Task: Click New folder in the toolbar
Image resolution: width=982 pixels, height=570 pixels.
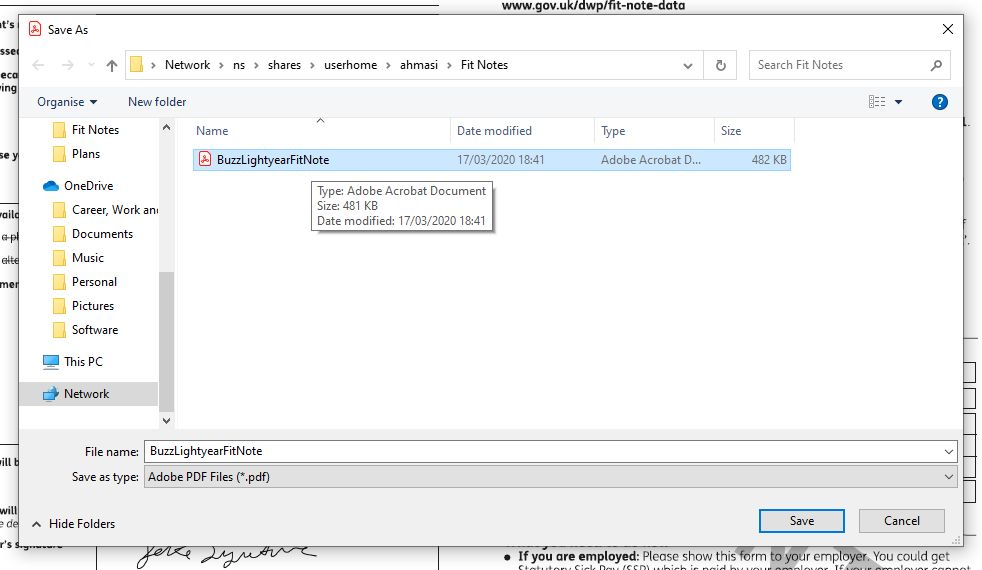Action: (157, 102)
